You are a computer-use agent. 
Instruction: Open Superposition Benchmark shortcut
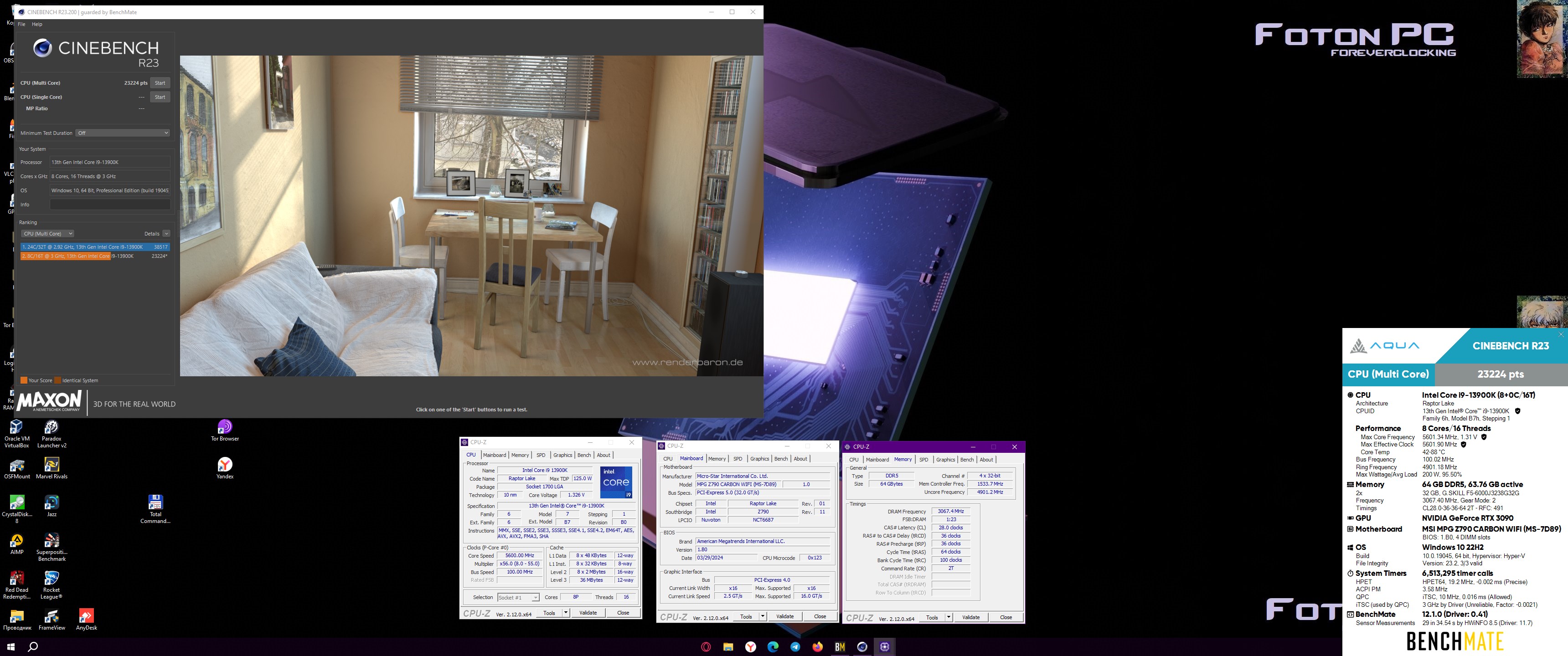point(52,547)
